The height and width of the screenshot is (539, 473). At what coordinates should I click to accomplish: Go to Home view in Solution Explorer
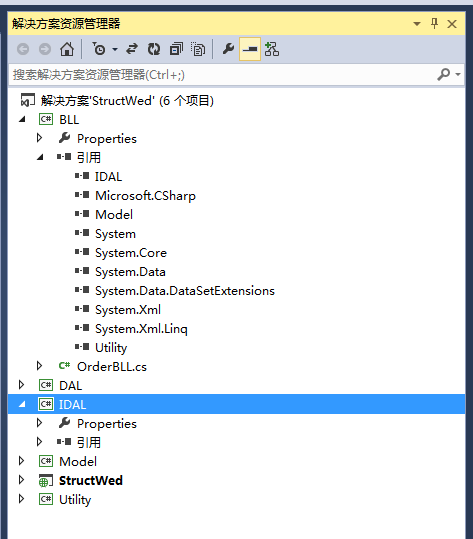pos(67,49)
